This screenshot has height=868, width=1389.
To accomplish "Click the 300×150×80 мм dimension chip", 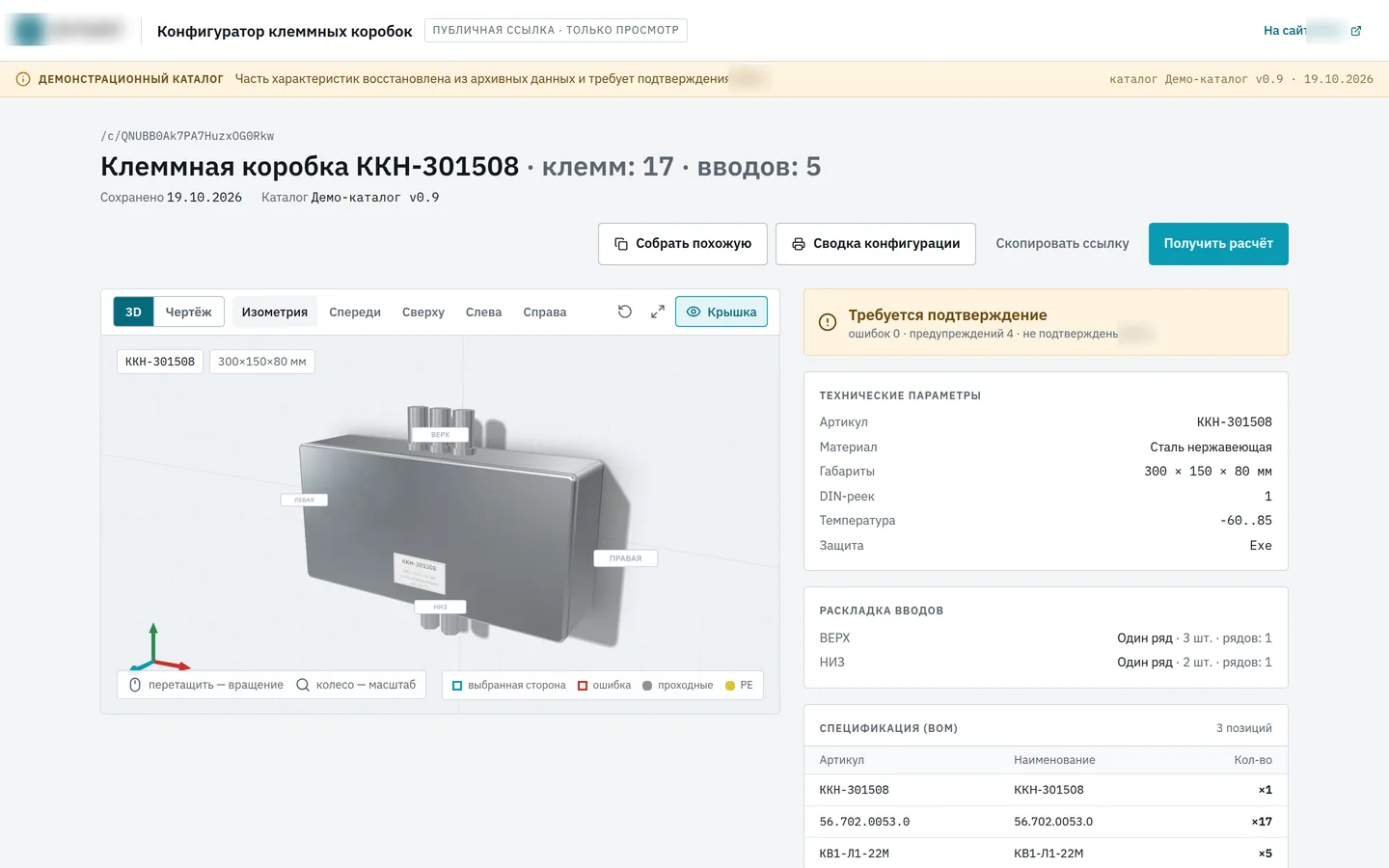I will pos(262,362).
